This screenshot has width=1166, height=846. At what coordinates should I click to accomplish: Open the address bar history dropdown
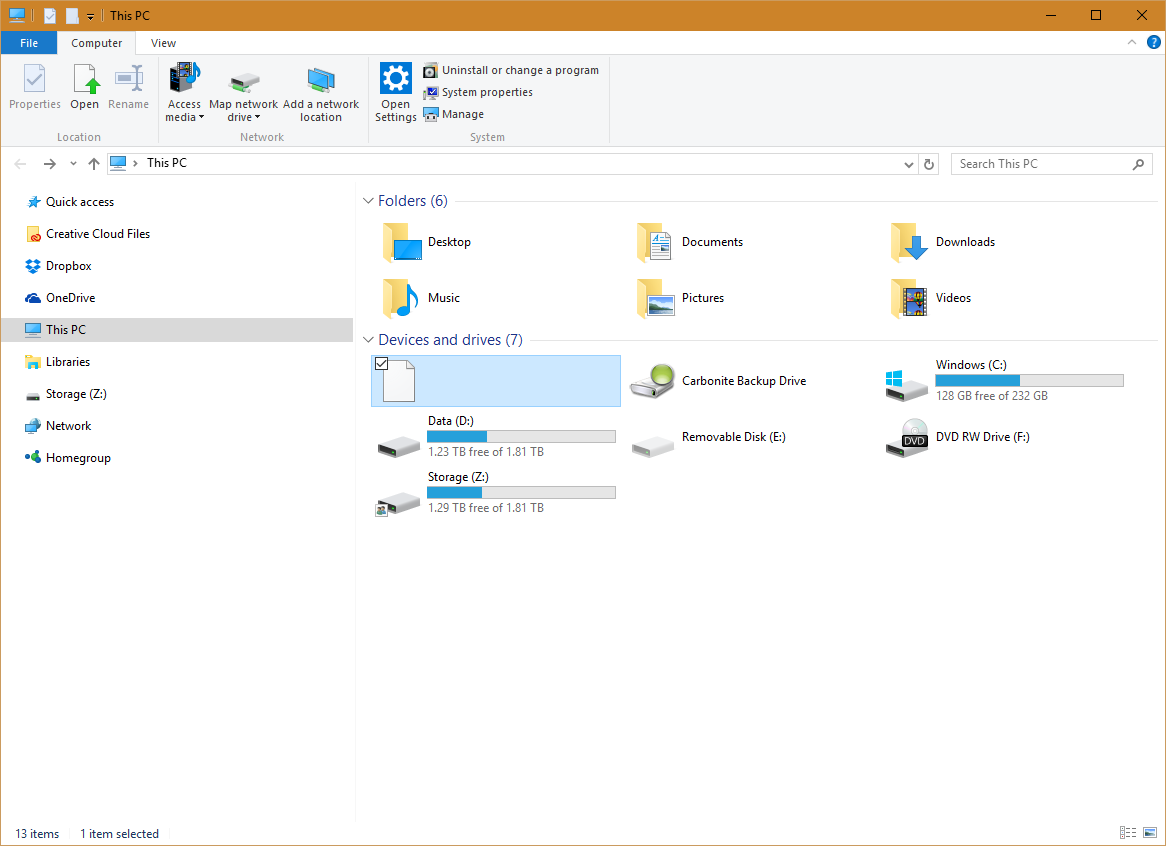[908, 163]
